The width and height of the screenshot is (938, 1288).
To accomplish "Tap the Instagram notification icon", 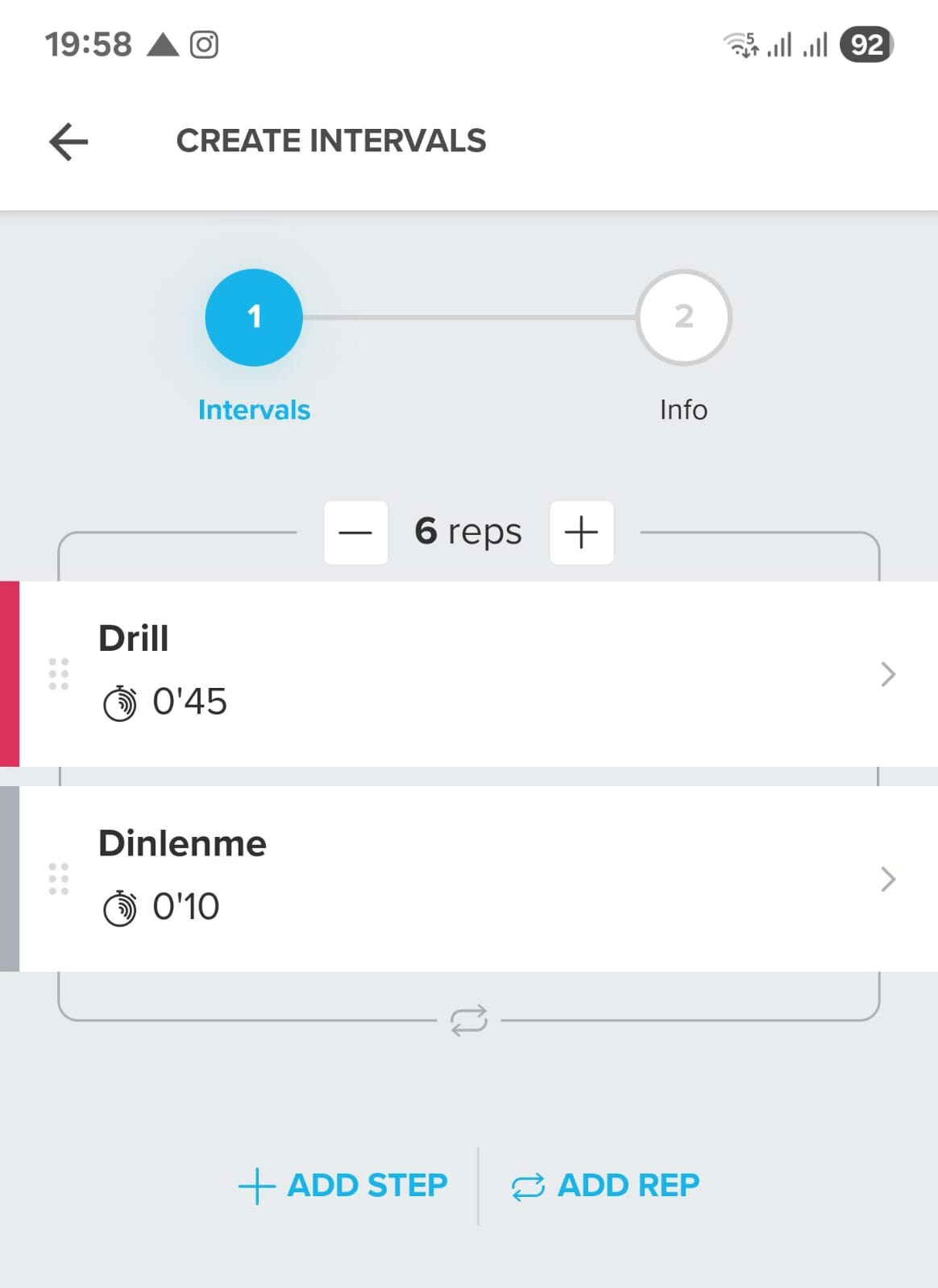I will point(204,44).
